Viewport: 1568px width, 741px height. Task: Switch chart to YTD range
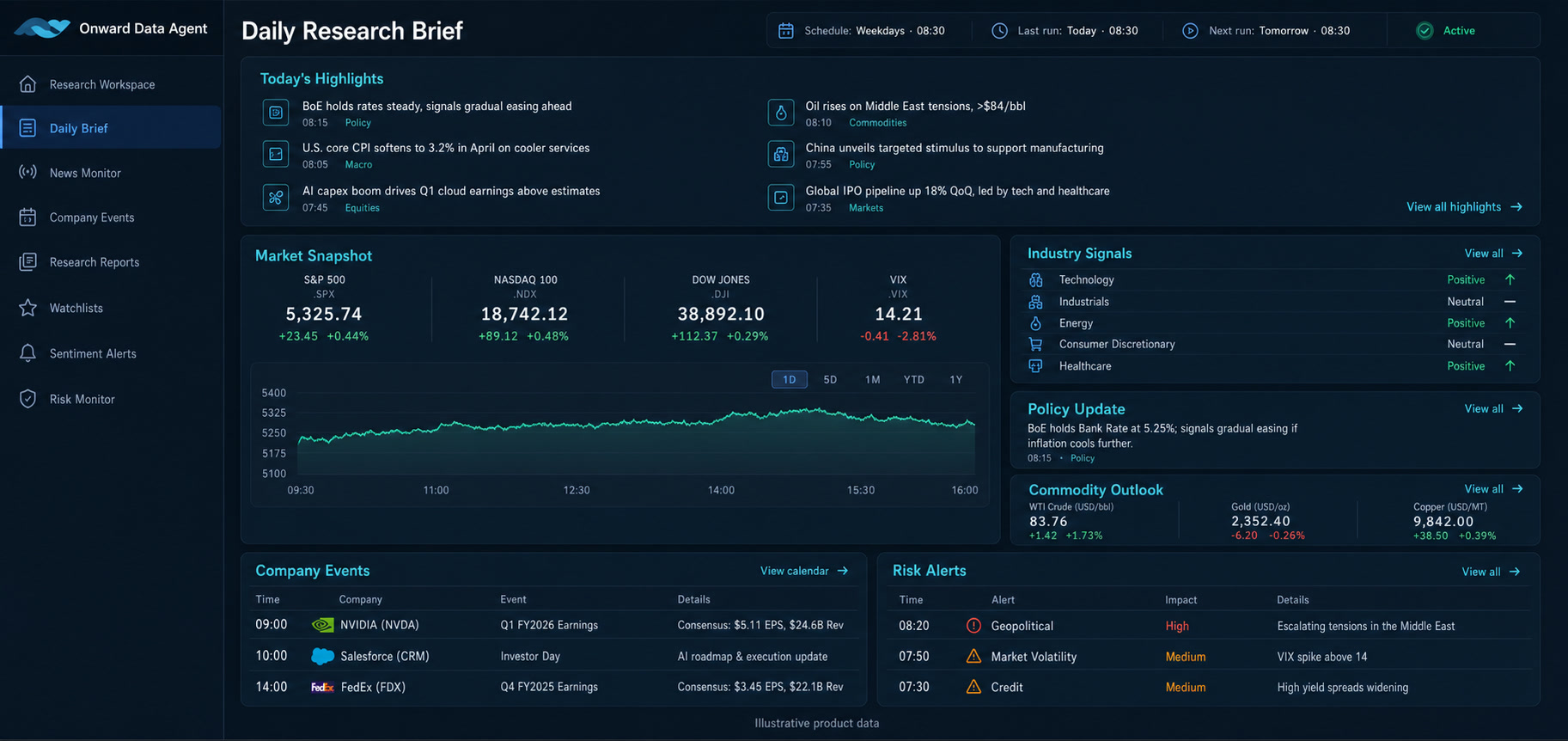tap(913, 379)
